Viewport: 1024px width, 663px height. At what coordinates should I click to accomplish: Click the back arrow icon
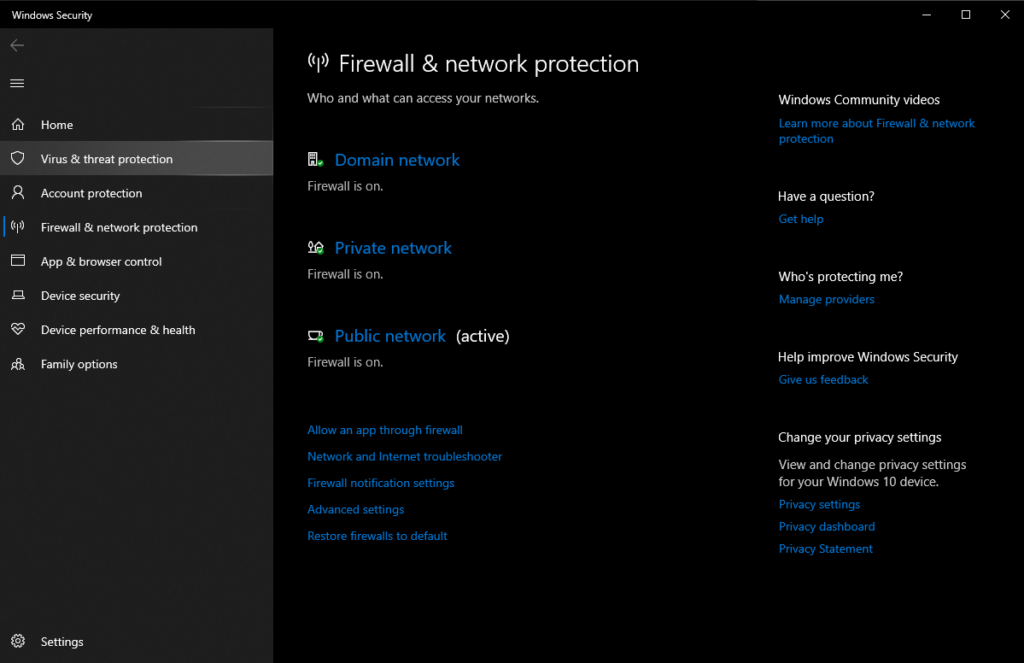pos(17,45)
